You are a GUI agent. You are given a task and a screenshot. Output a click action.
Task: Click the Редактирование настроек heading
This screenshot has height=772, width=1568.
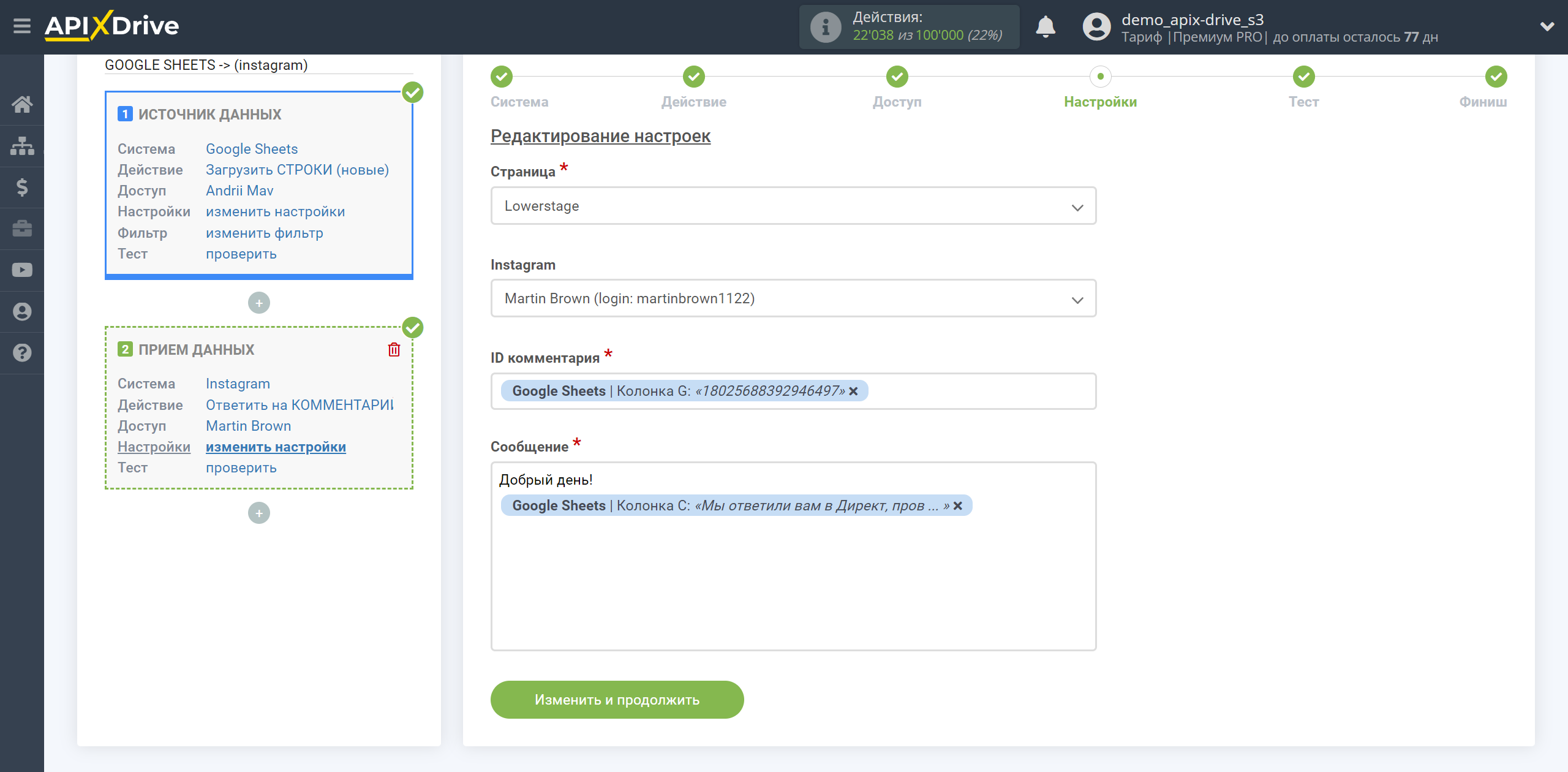[600, 136]
